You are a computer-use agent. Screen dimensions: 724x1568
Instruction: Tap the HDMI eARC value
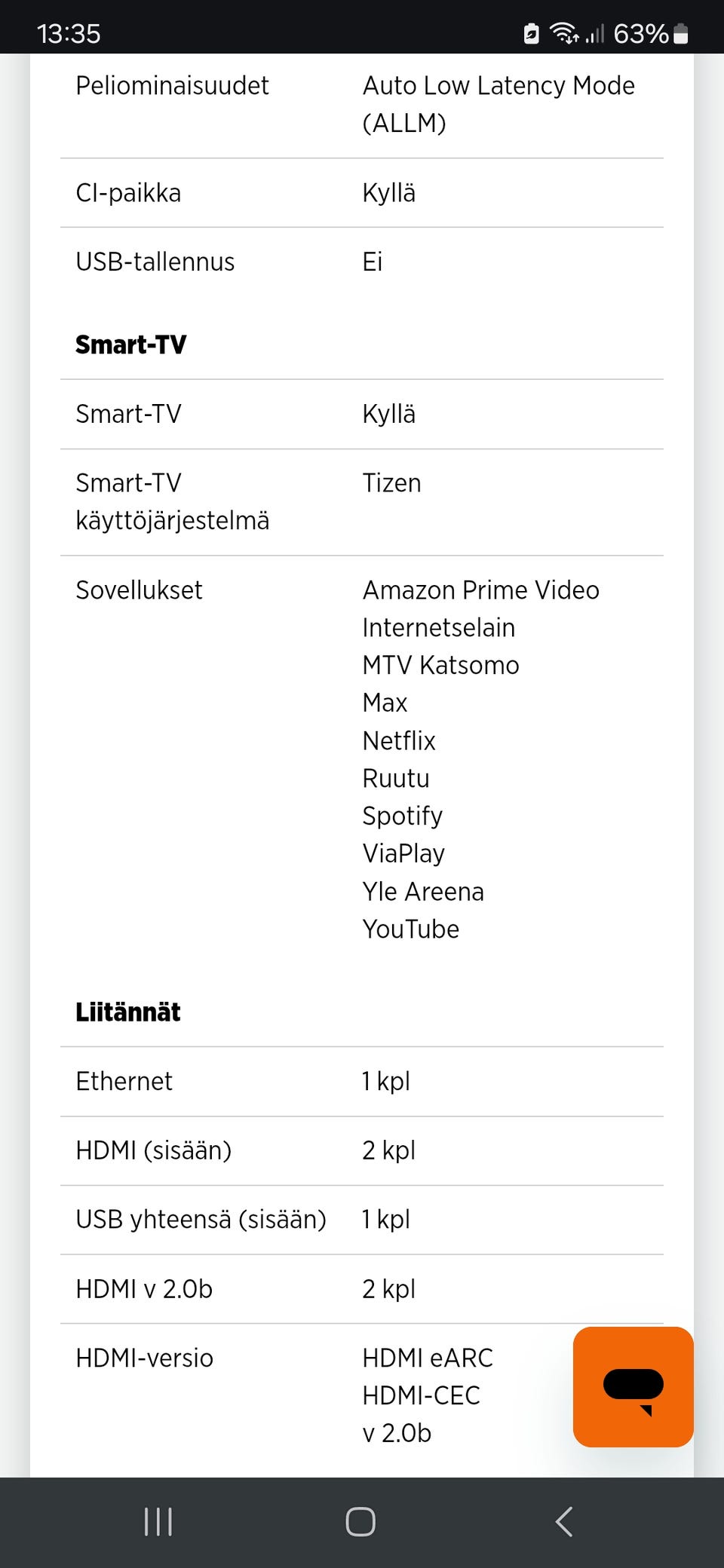tap(428, 1358)
